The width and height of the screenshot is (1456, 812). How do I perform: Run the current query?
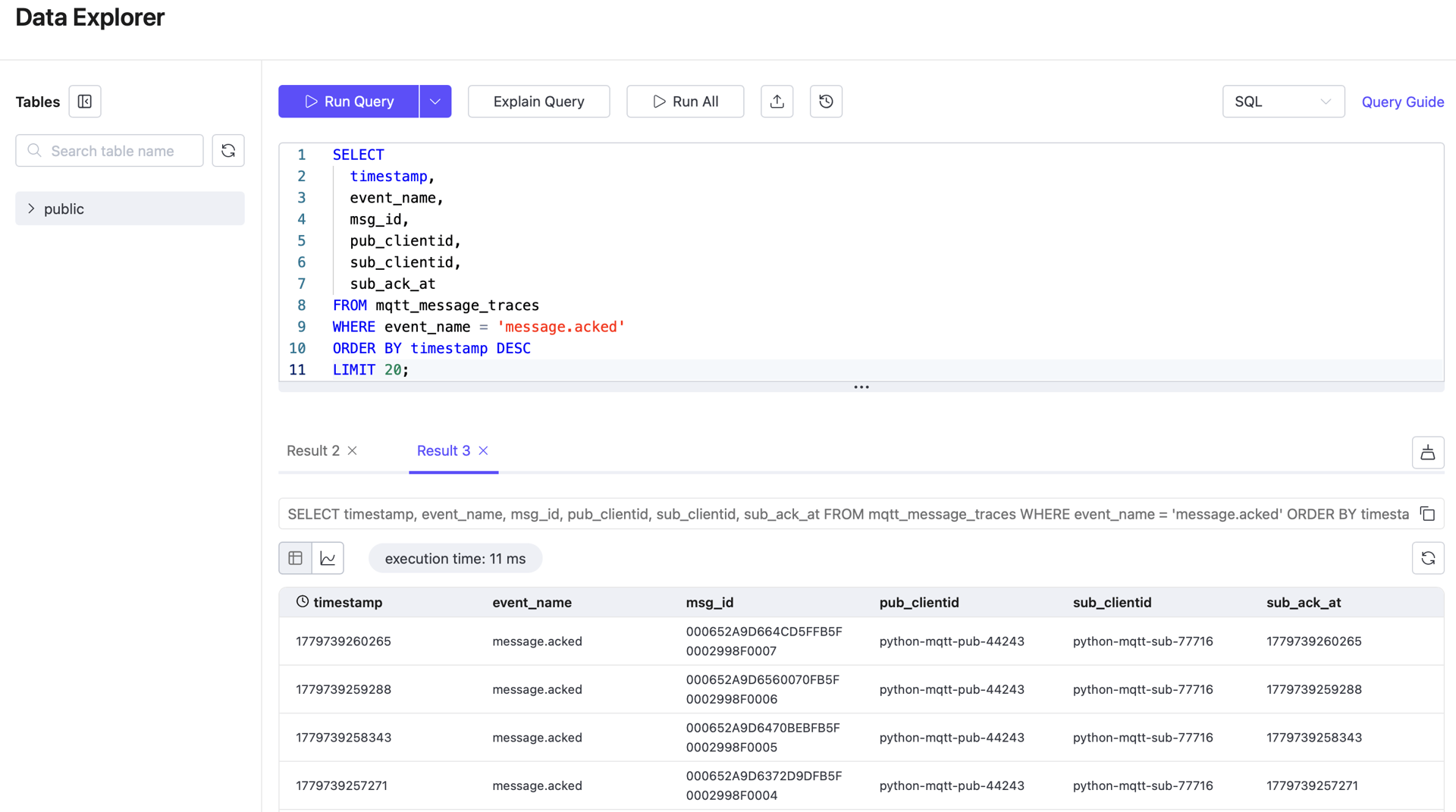pos(349,102)
